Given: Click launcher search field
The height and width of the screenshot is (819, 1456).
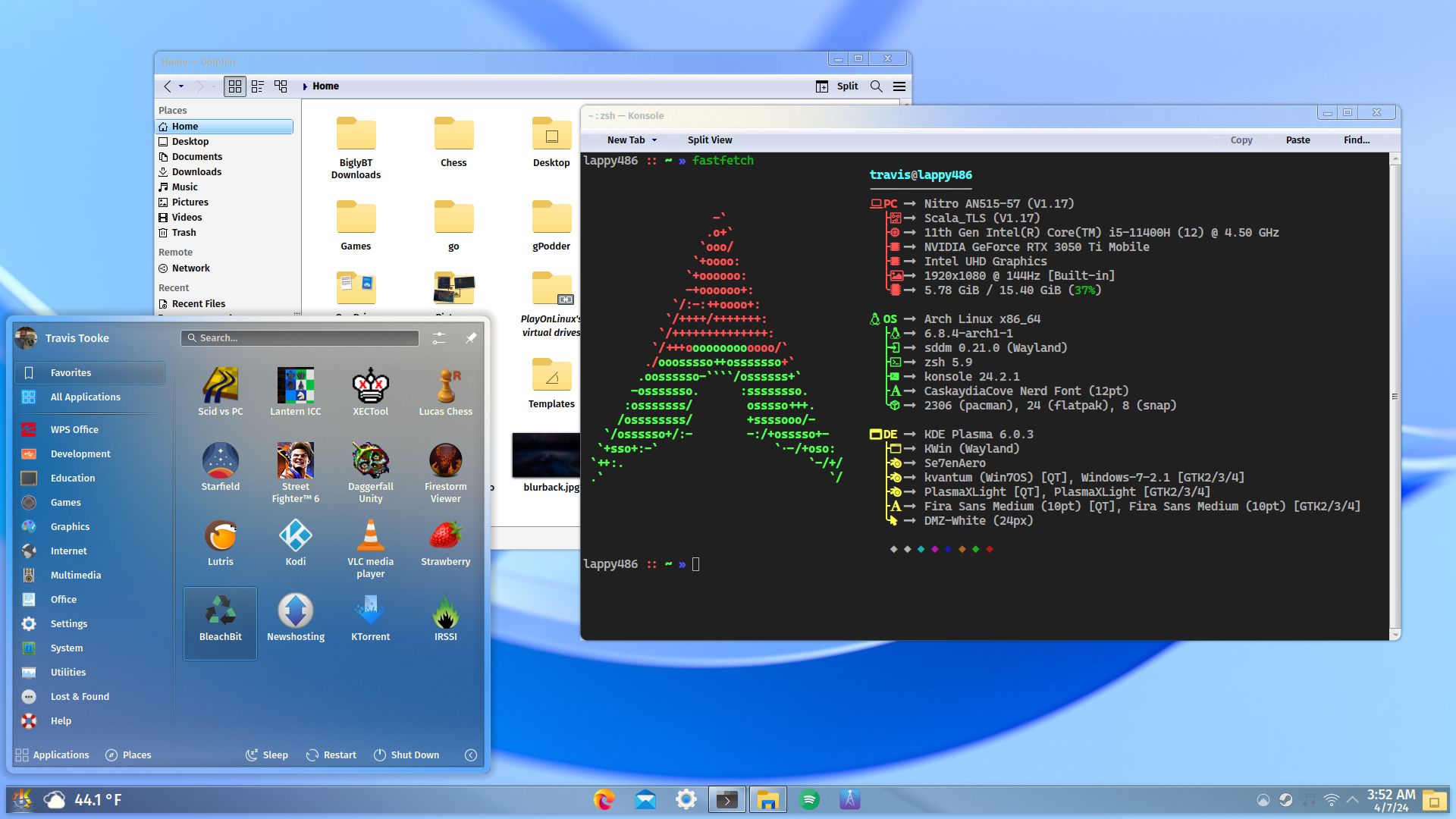Looking at the screenshot, I should pyautogui.click(x=300, y=337).
